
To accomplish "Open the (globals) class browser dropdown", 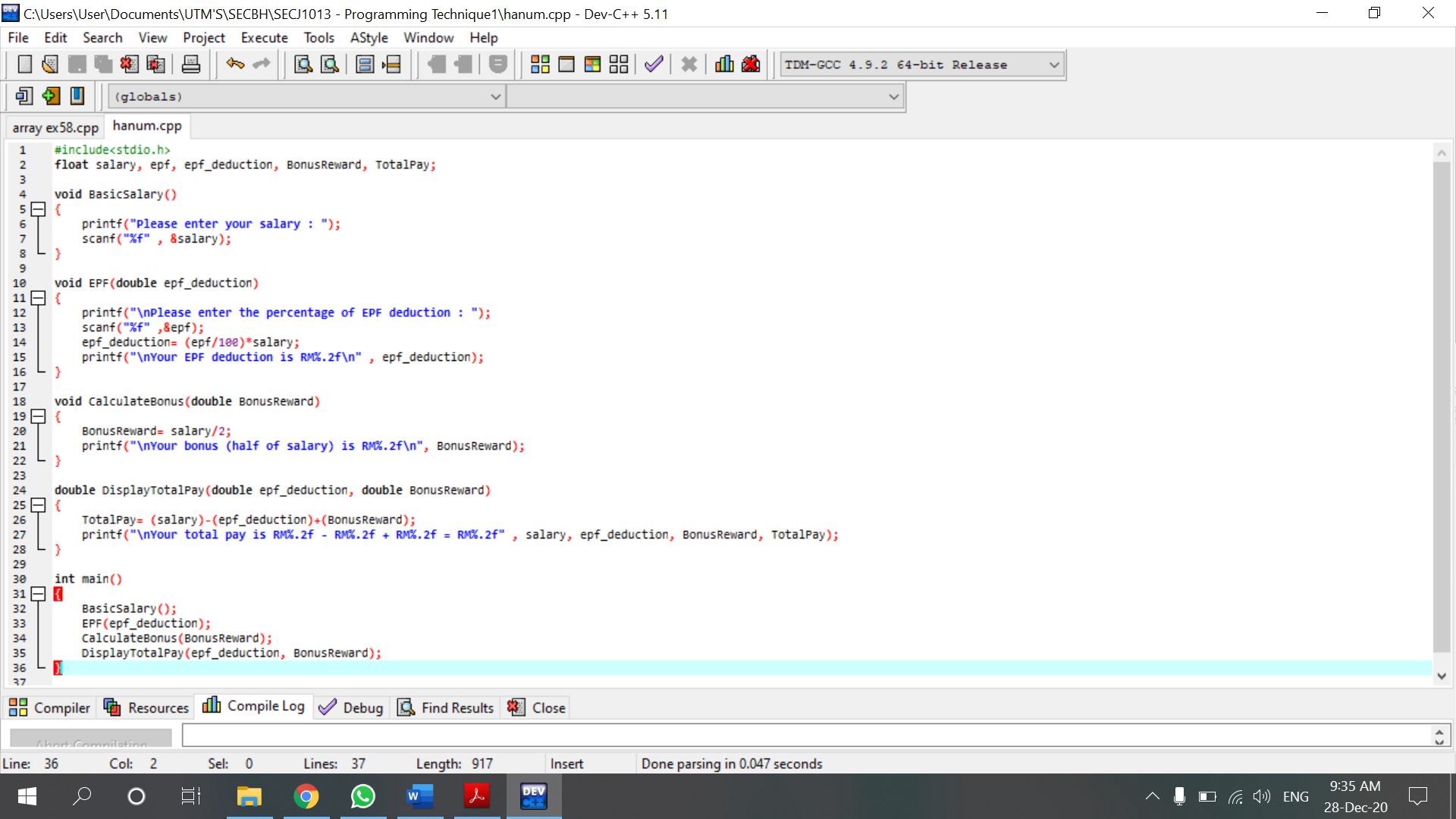I will click(x=496, y=96).
